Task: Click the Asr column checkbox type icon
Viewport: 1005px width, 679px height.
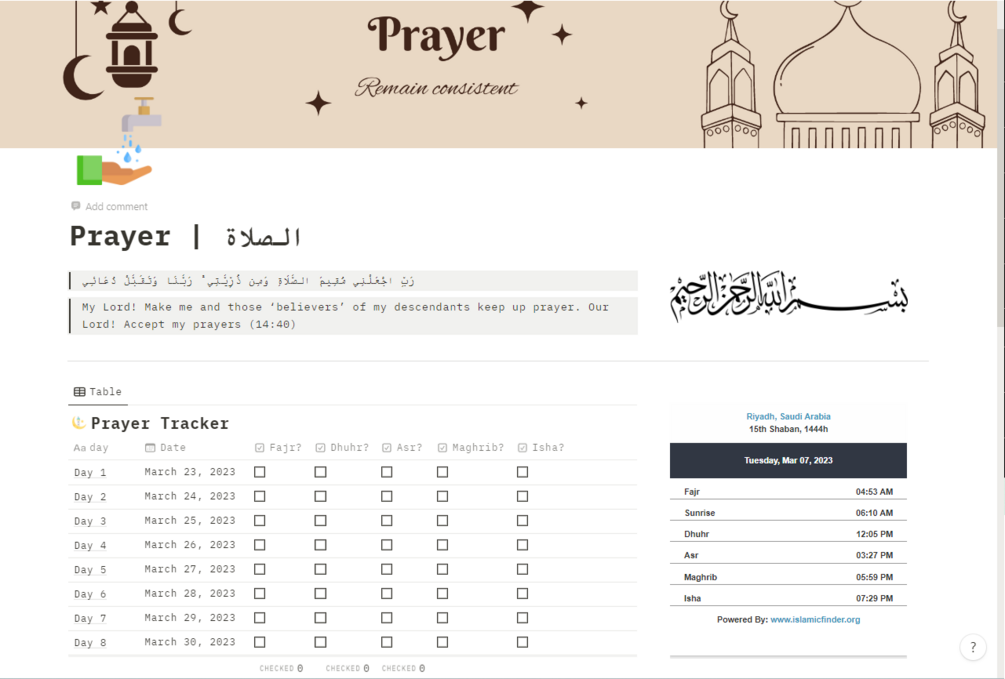Action: tap(386, 448)
